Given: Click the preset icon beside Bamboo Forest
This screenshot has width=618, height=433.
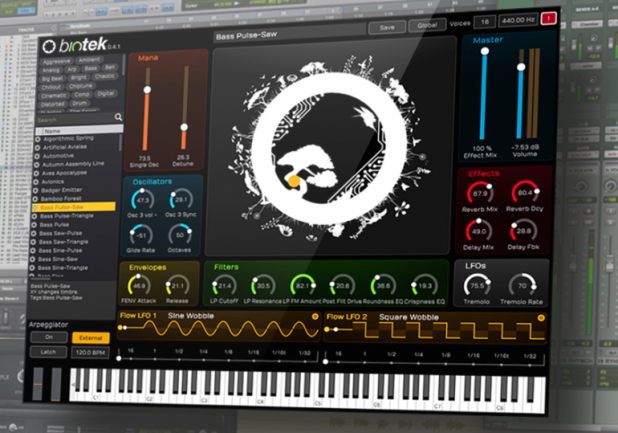Looking at the screenshot, I should pos(35,199).
